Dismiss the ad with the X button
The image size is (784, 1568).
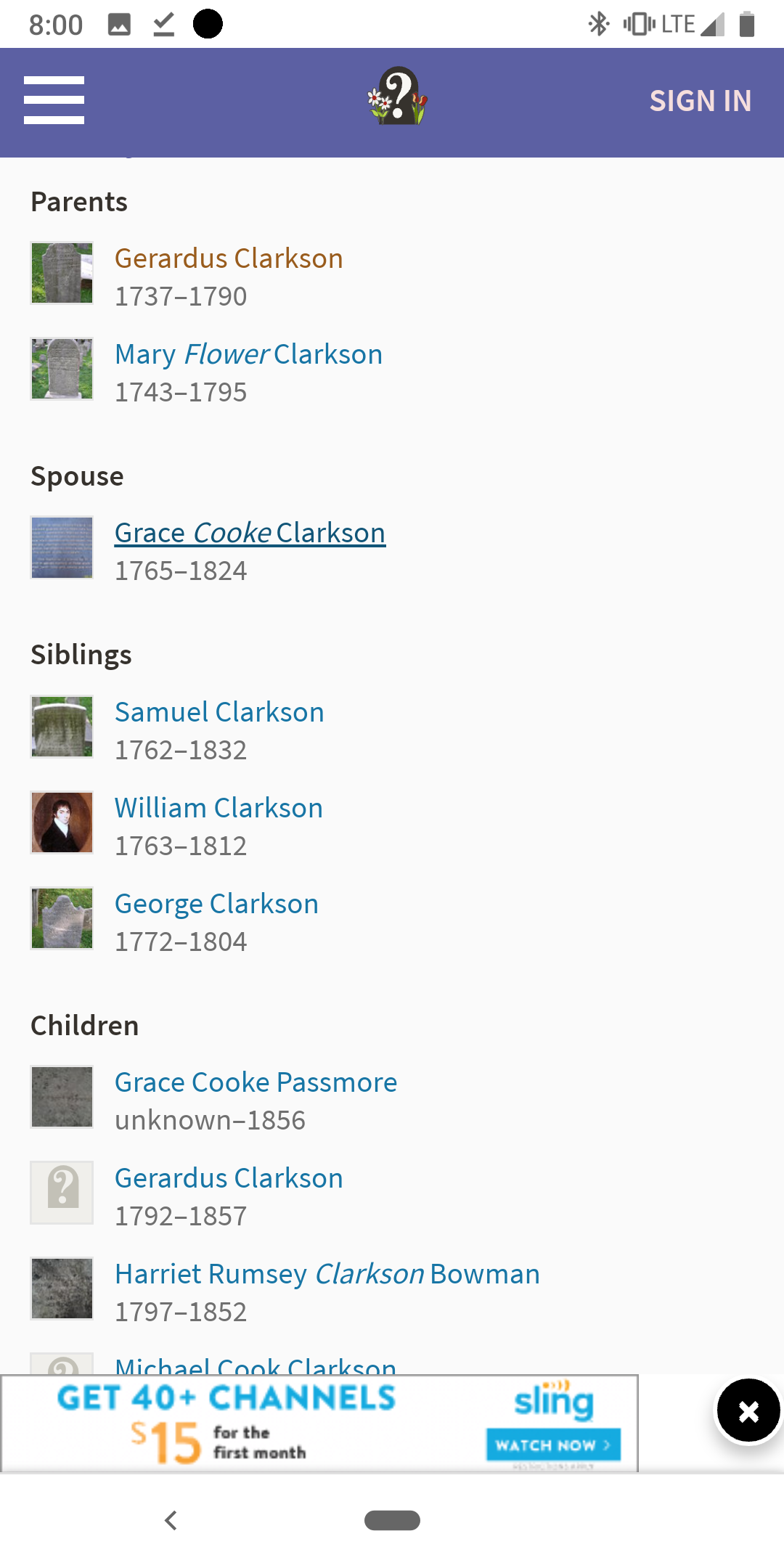[x=748, y=1411]
